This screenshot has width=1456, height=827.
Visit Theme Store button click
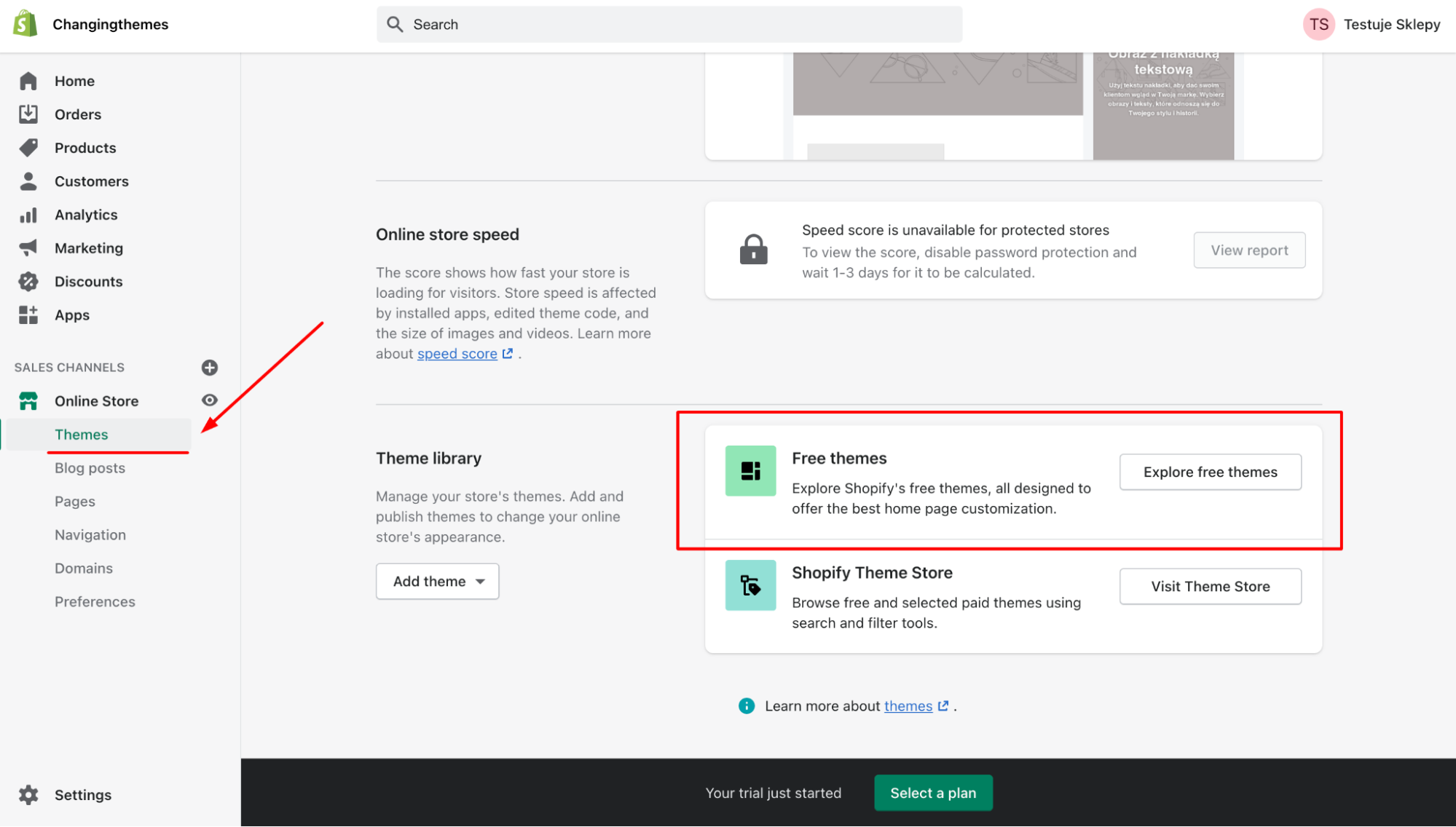point(1210,586)
